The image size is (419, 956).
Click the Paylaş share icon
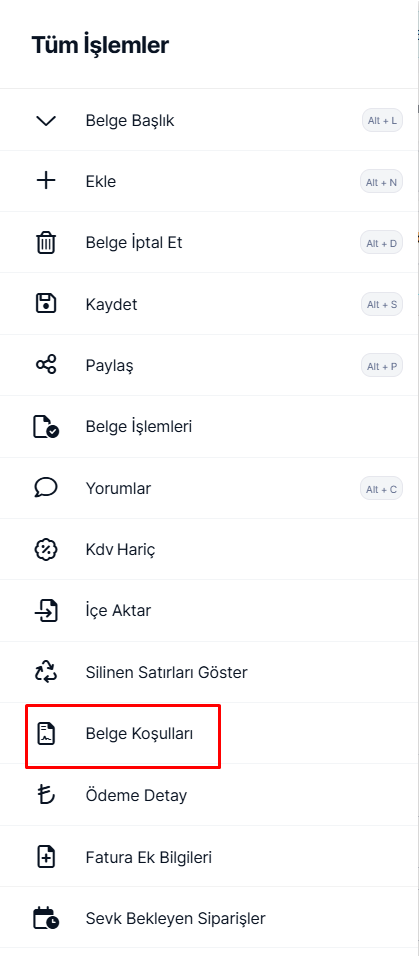click(x=46, y=365)
